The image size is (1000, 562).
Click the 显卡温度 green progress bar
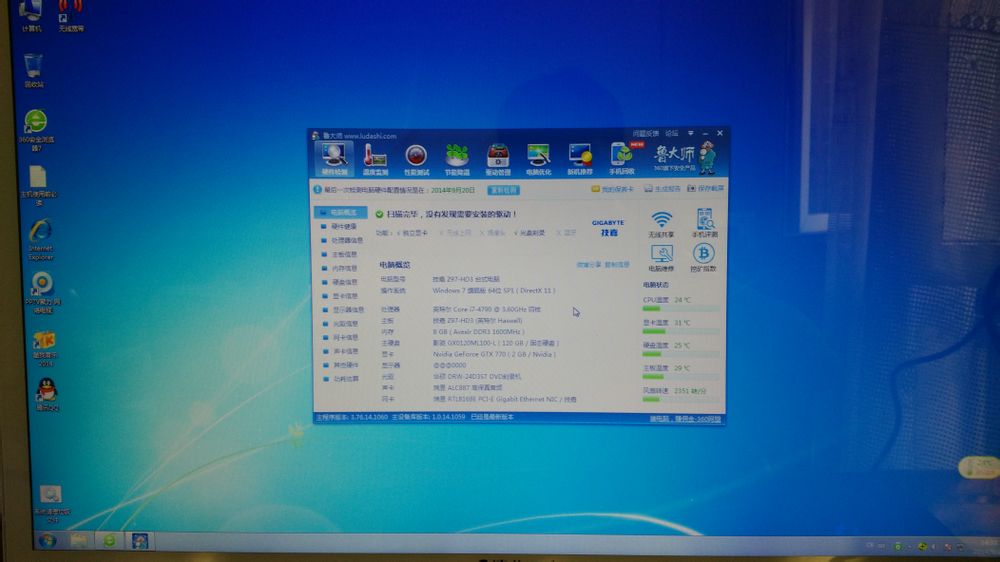click(x=680, y=332)
